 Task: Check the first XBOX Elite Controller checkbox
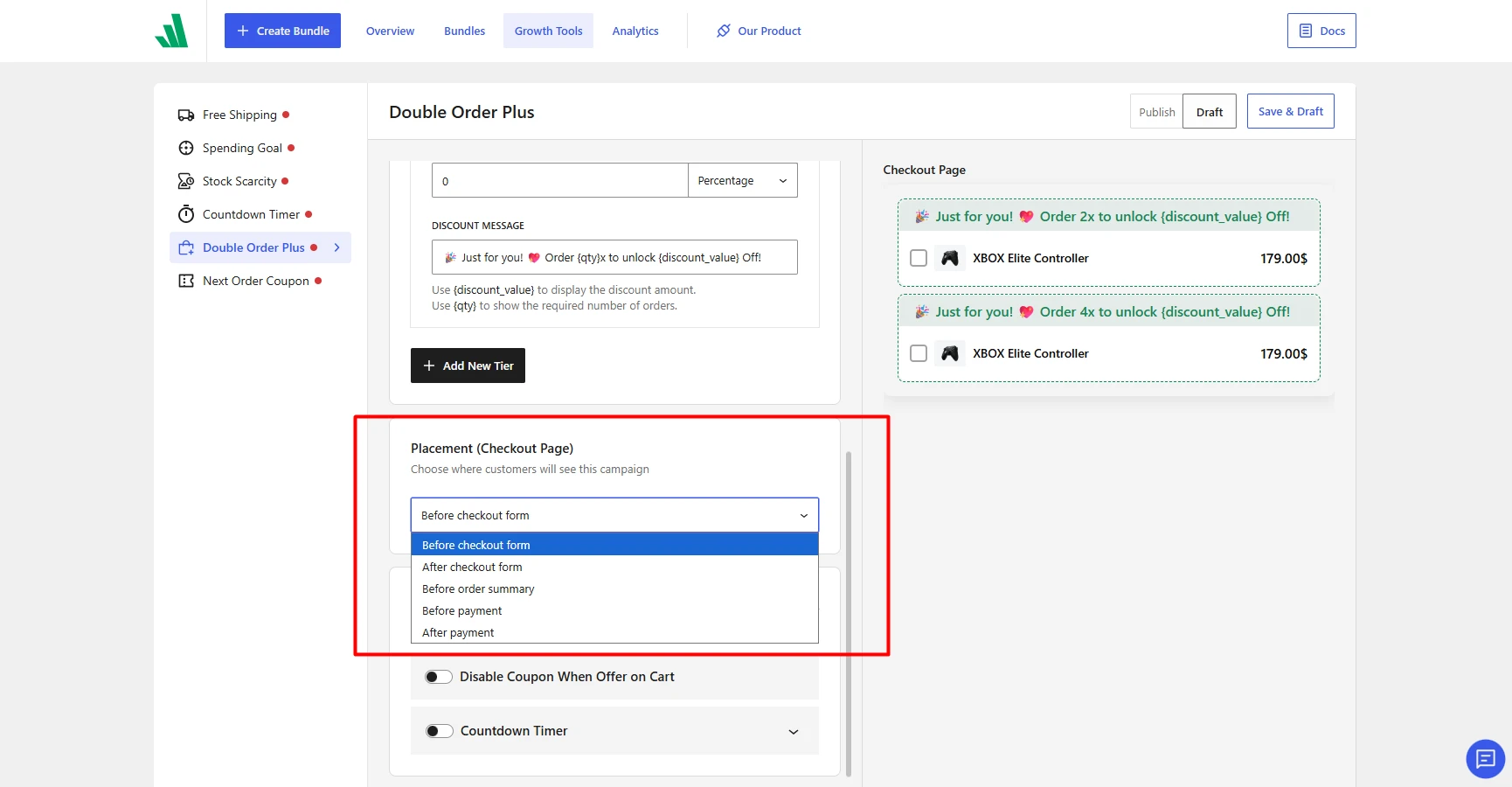(x=919, y=258)
